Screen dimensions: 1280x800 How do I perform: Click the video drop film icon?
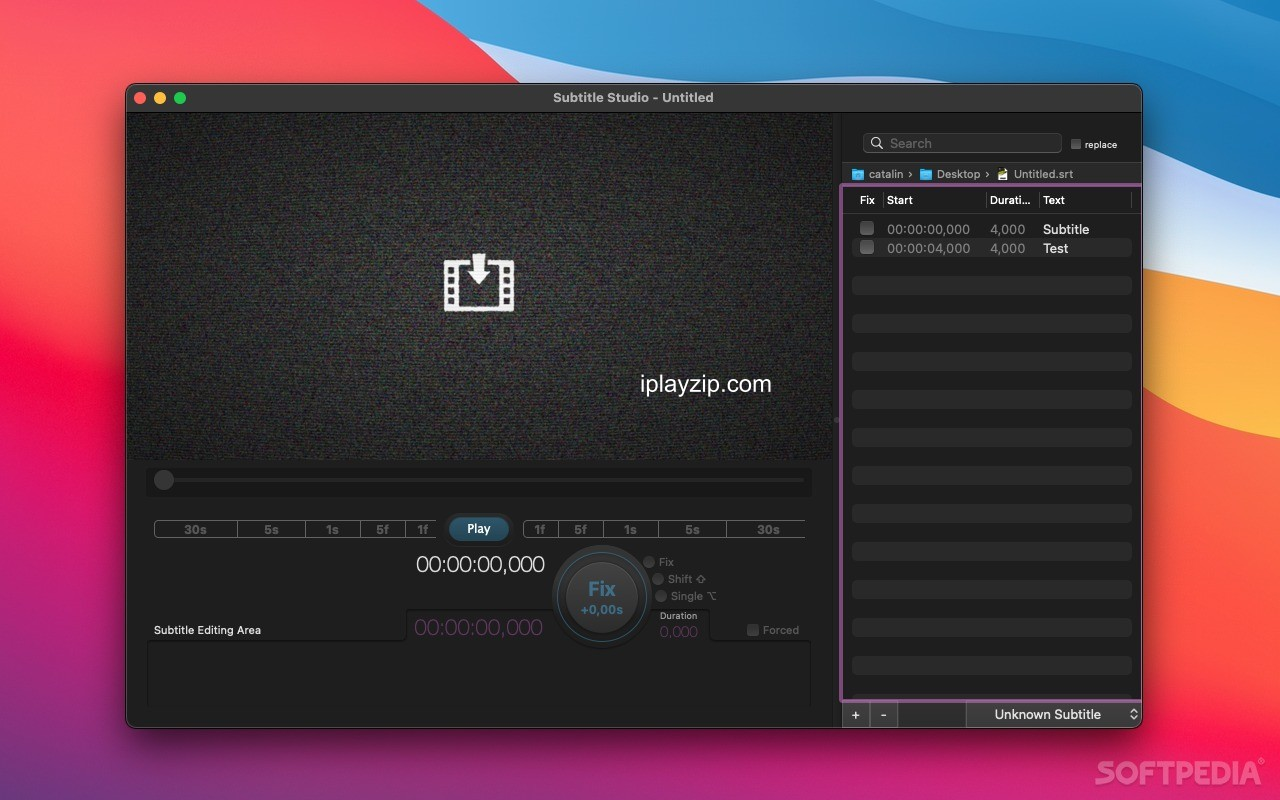479,283
